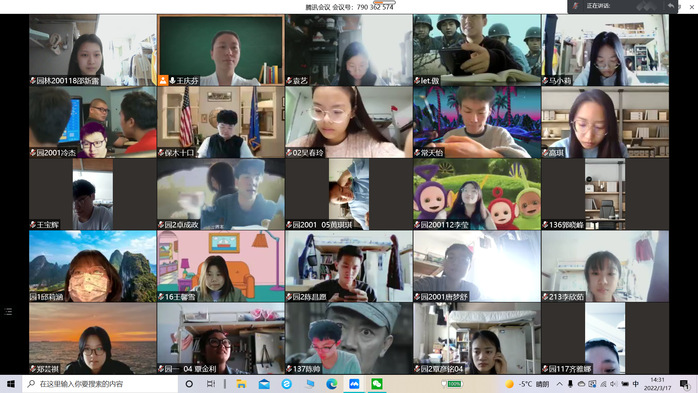Click the return arrow in the speaking bar
This screenshot has width=698, height=393.
[671, 6]
